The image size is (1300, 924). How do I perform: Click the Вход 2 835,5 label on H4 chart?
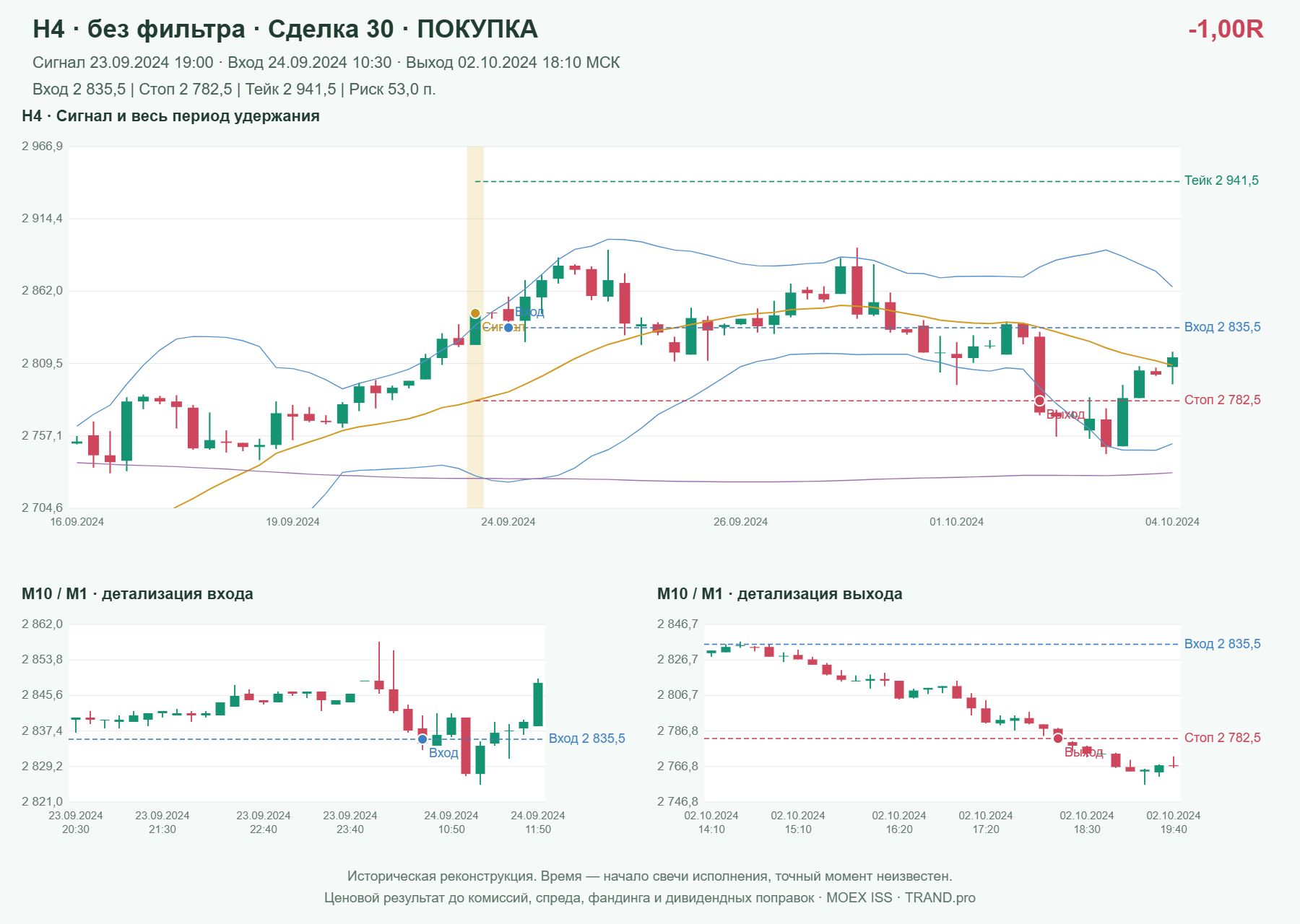(1223, 327)
